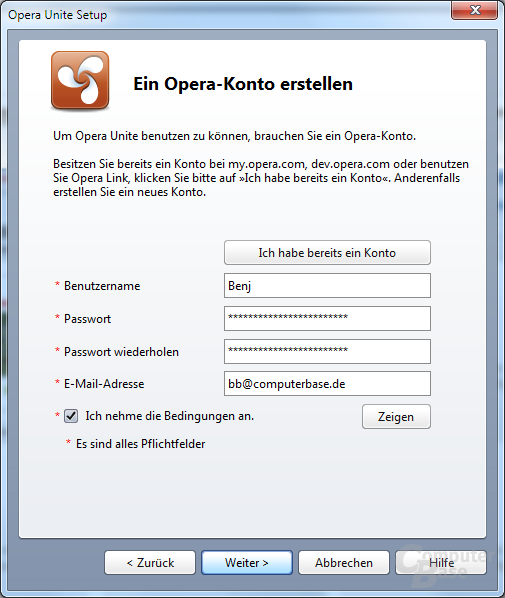Cancel setup with Abbrechen button
The height and width of the screenshot is (598, 505).
click(344, 563)
